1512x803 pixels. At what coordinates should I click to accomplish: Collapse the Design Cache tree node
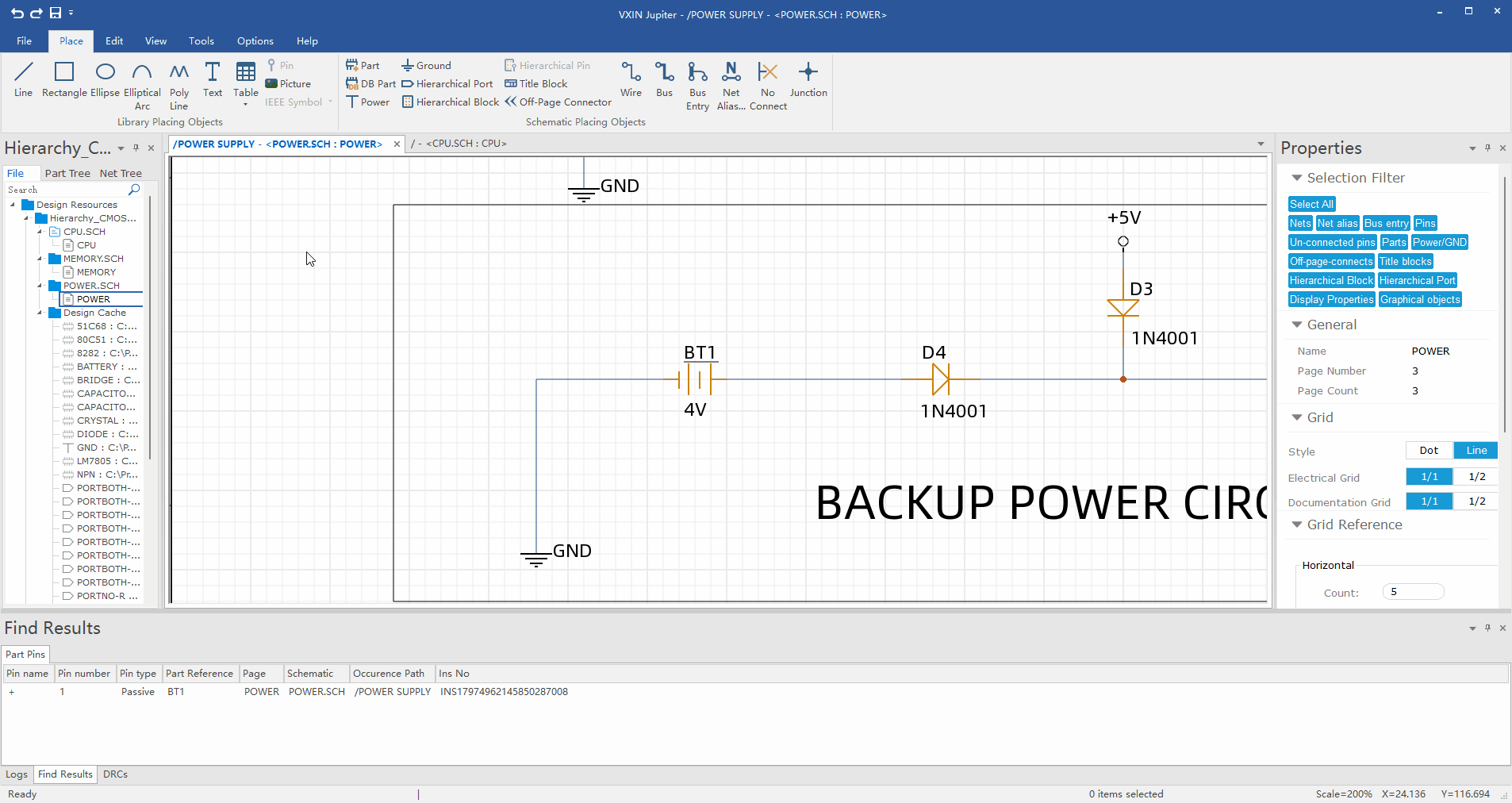pyautogui.click(x=40, y=313)
